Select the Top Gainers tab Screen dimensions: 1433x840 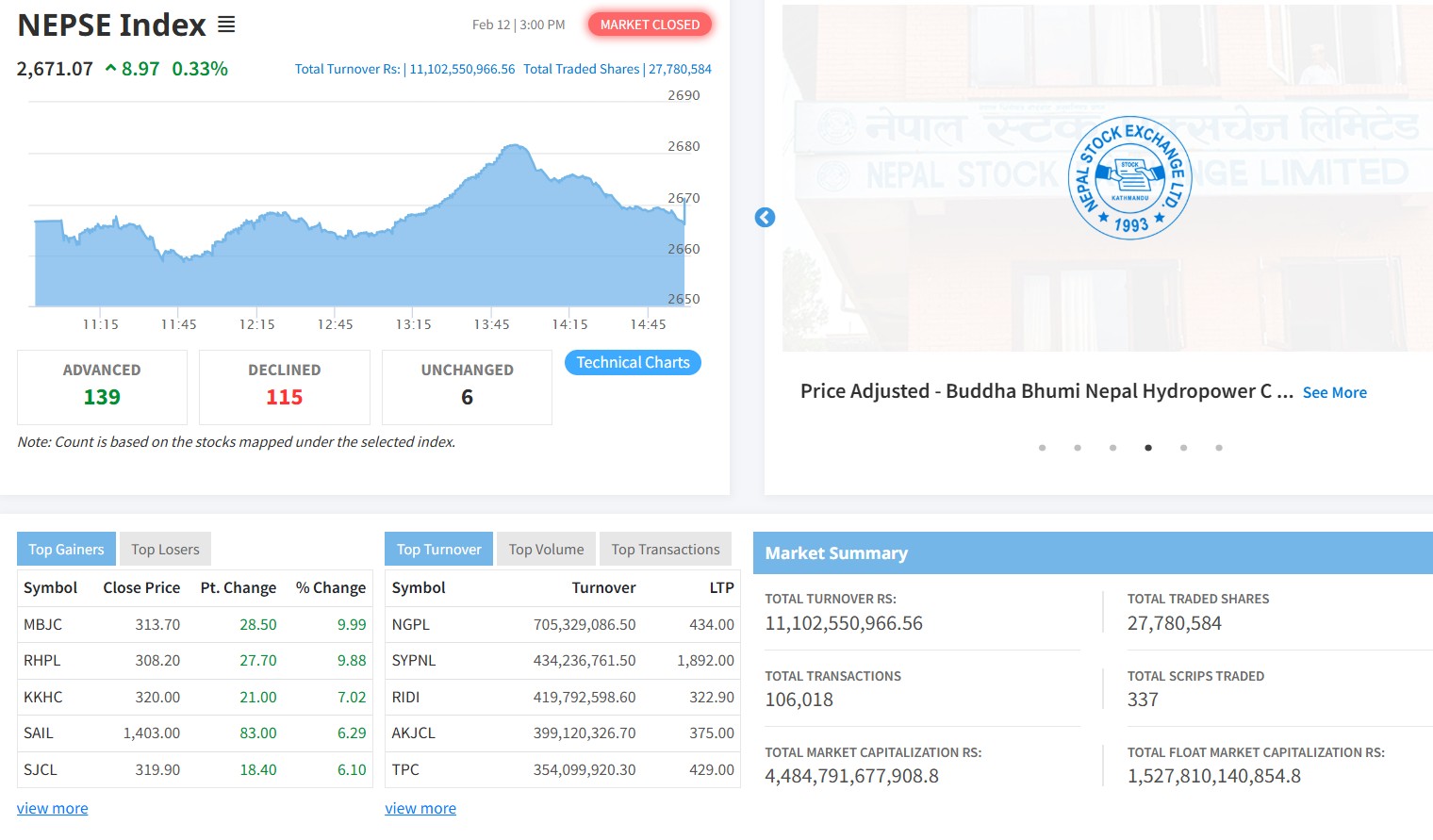(66, 550)
